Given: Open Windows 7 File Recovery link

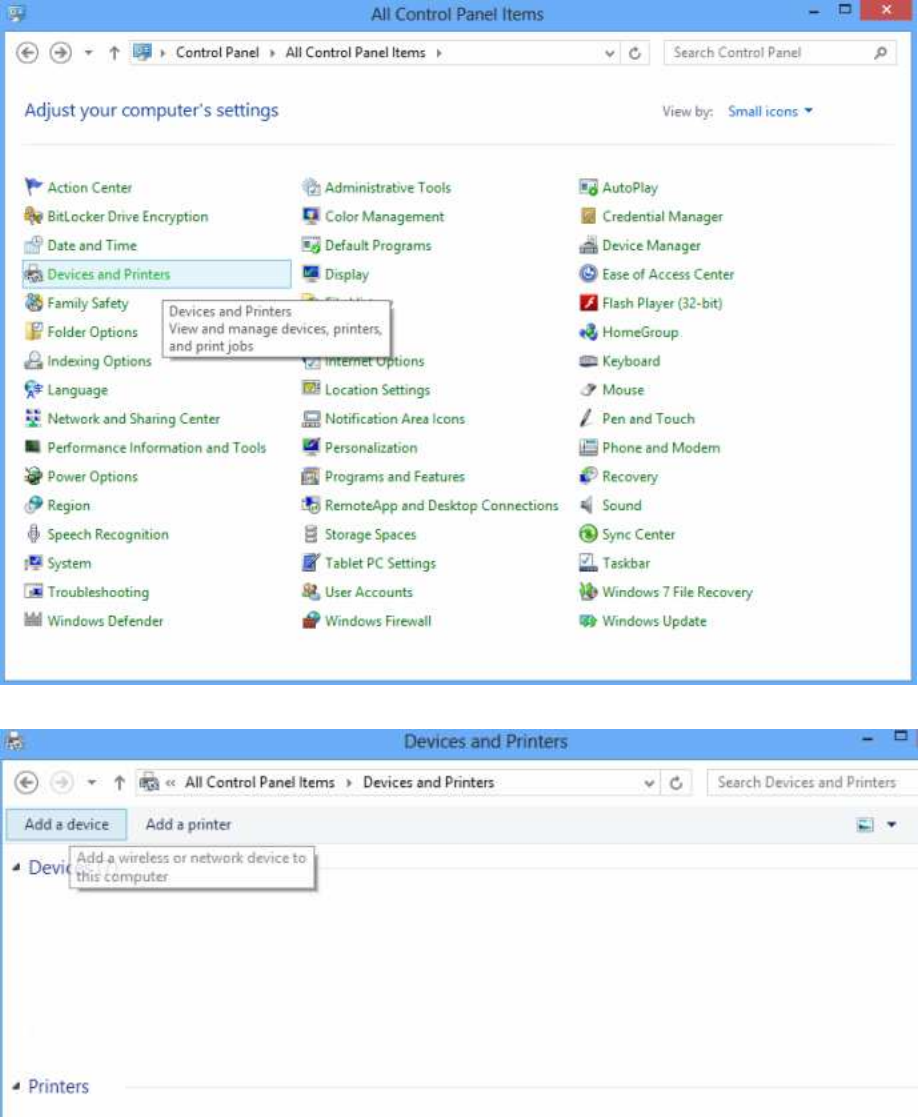Looking at the screenshot, I should coord(677,592).
